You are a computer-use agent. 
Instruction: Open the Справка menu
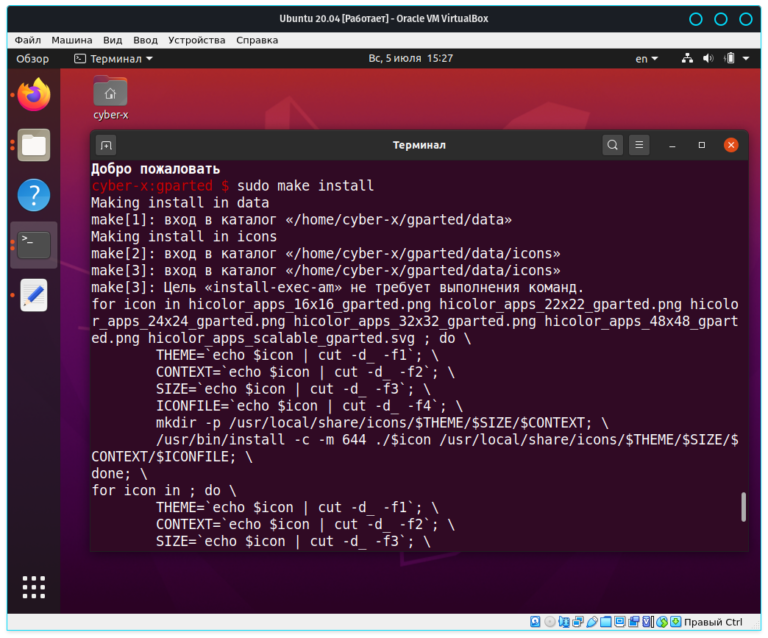257,40
